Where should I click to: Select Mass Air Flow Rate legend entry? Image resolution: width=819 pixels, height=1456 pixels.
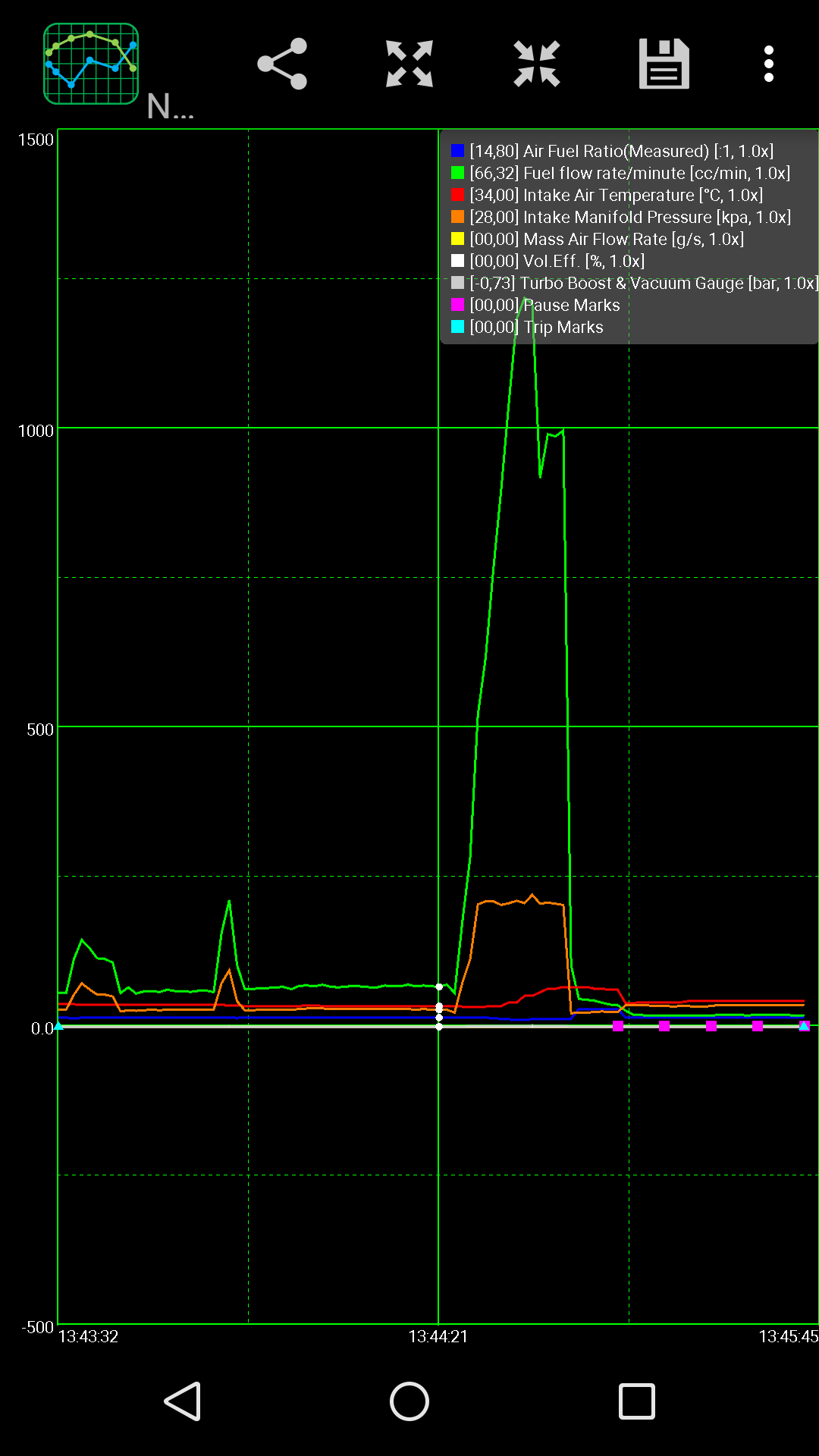coord(606,239)
